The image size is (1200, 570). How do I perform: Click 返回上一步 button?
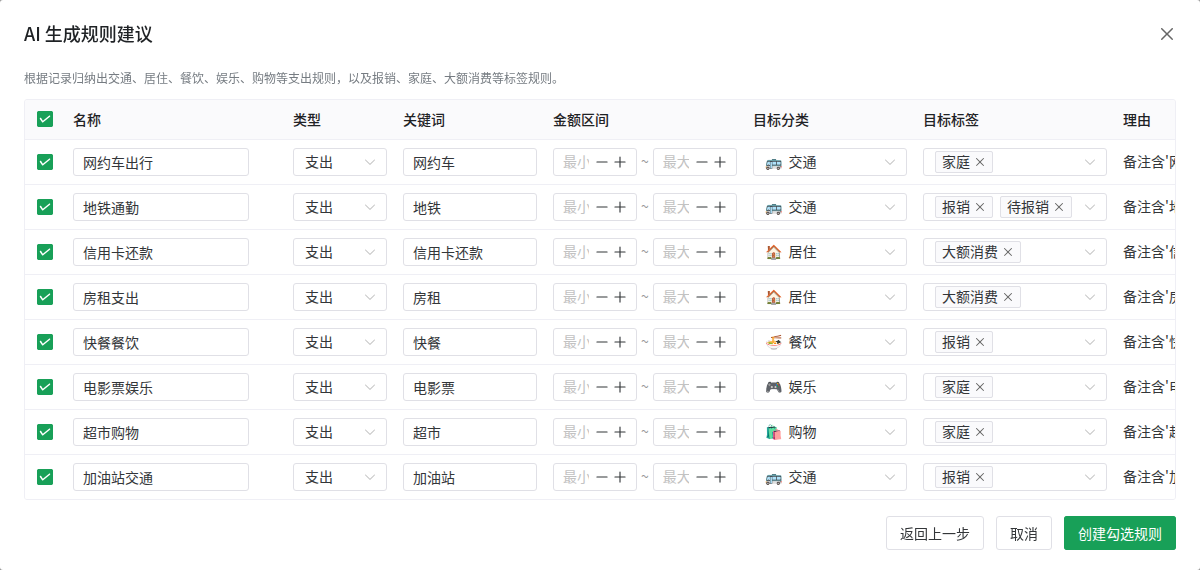[935, 533]
